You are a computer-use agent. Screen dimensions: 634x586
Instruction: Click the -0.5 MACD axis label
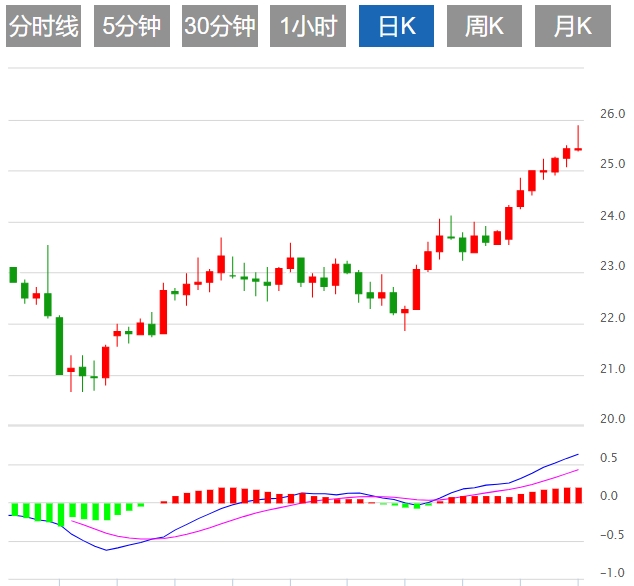(x=613, y=535)
